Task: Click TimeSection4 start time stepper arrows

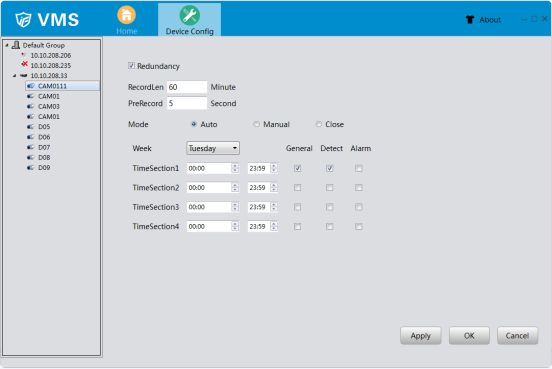Action: (235, 226)
